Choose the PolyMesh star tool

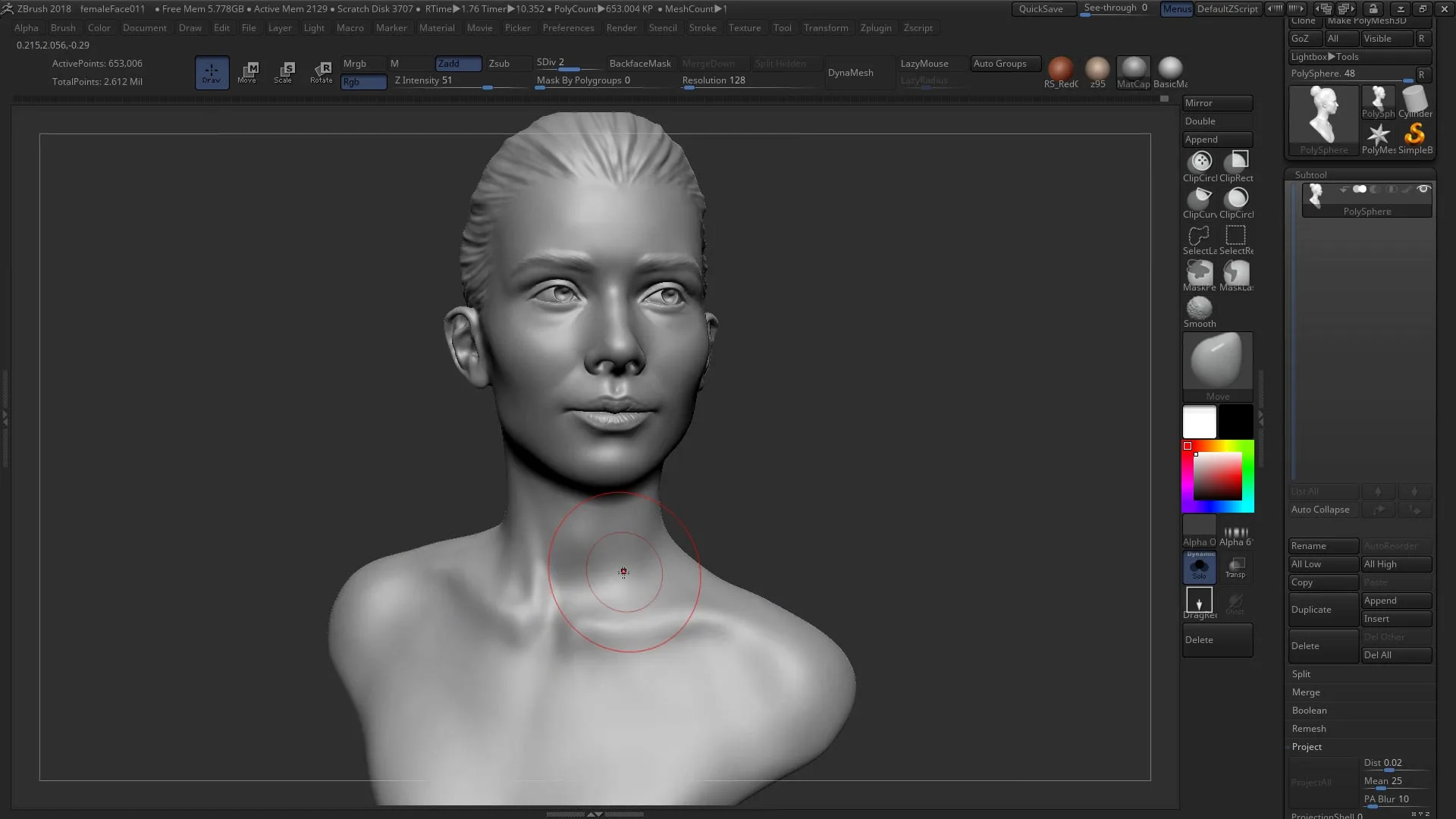click(1378, 135)
